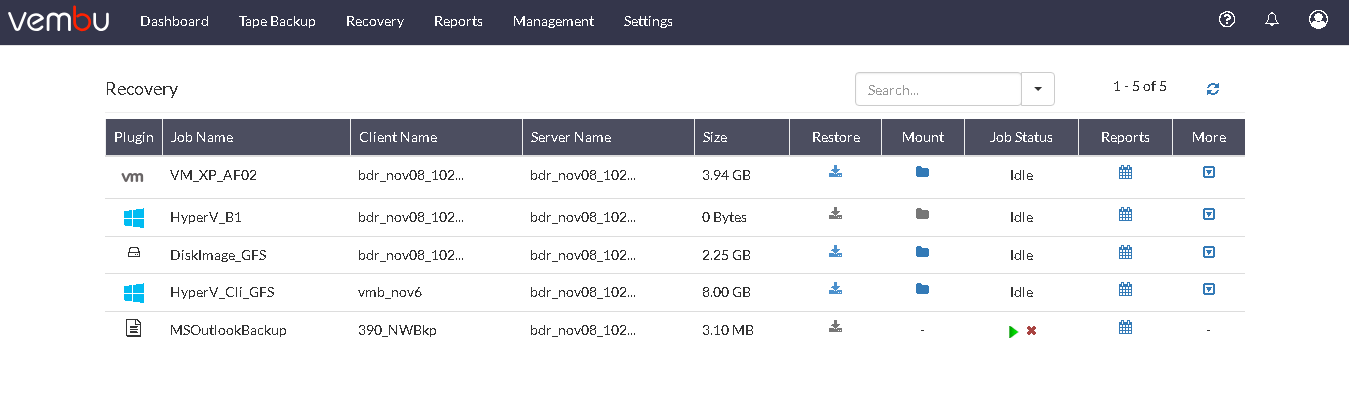
Task: Open the Reports menu
Action: click(458, 21)
